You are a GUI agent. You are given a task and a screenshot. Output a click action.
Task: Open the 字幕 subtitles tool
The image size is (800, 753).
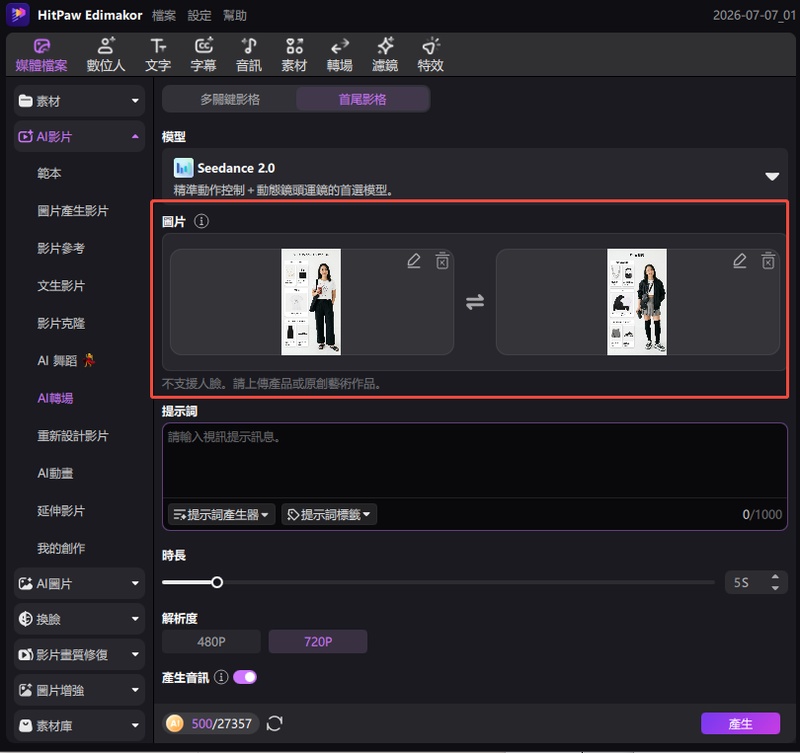click(x=203, y=55)
